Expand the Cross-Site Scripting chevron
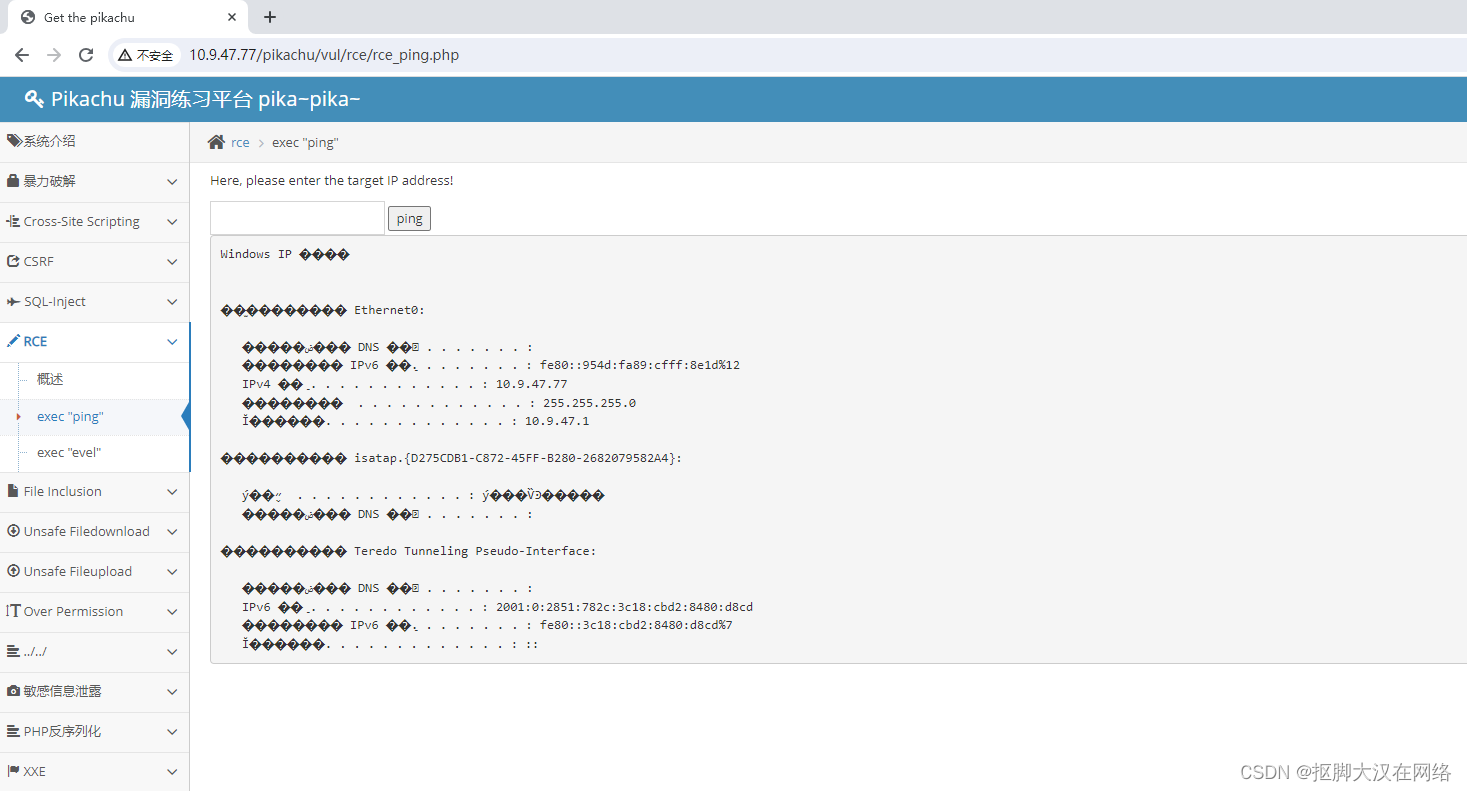The width and height of the screenshot is (1467, 791). pos(172,222)
